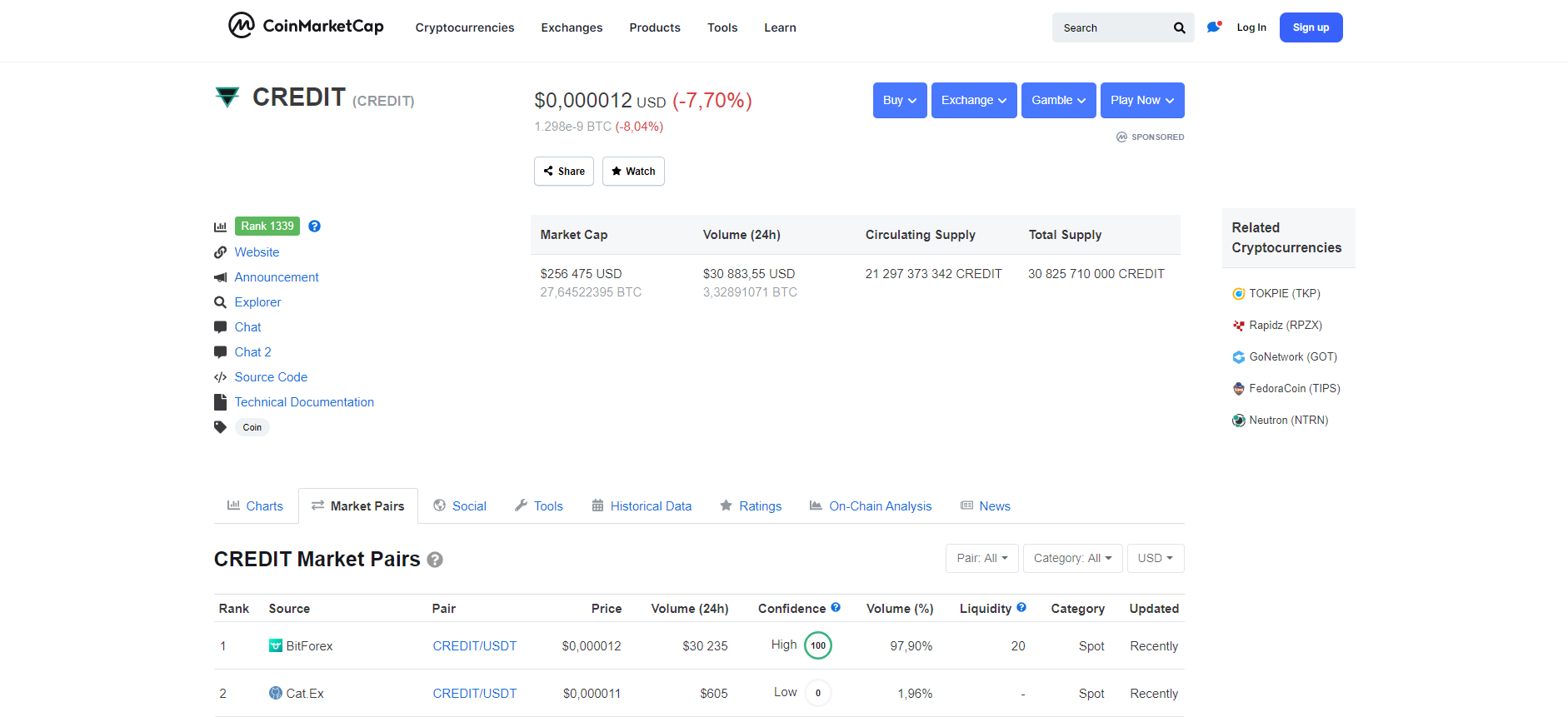The height and width of the screenshot is (722, 1568).
Task: Open the Technical Documentation link
Action: (x=304, y=402)
